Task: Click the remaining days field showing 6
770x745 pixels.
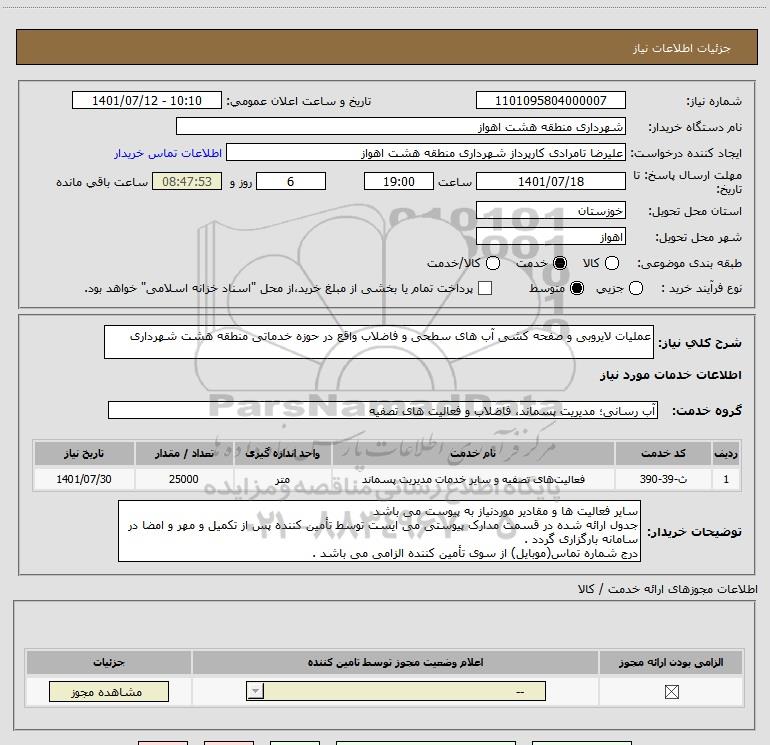Action: point(291,181)
